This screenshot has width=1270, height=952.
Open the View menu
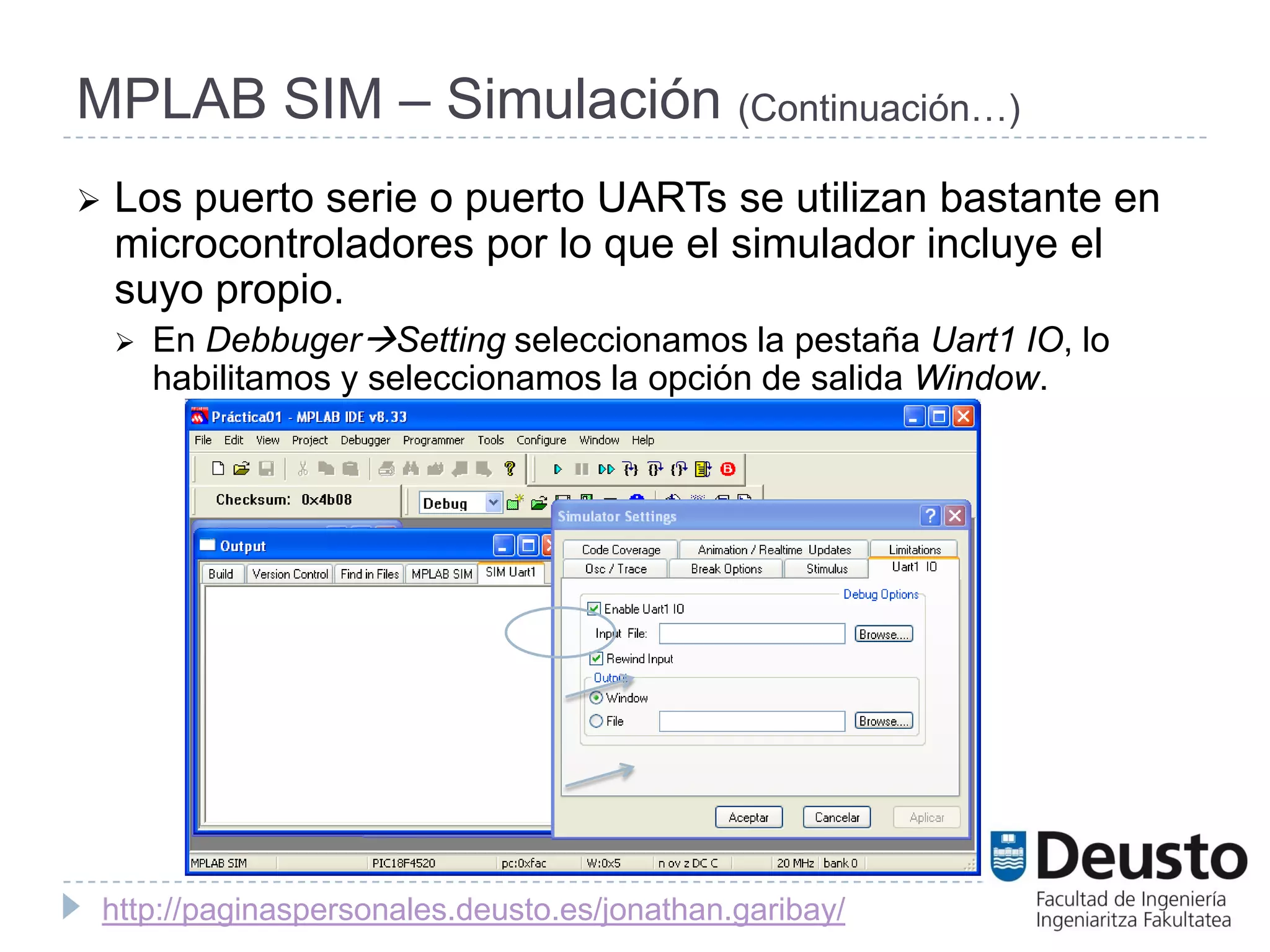[x=267, y=440]
